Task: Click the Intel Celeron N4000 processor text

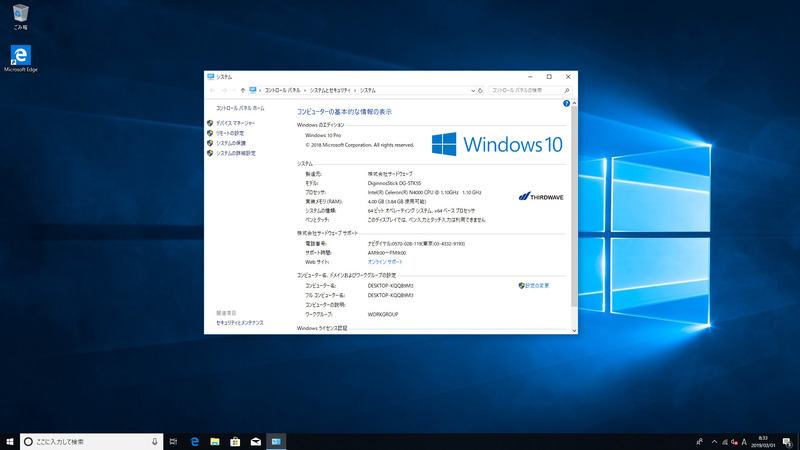Action: click(x=424, y=192)
